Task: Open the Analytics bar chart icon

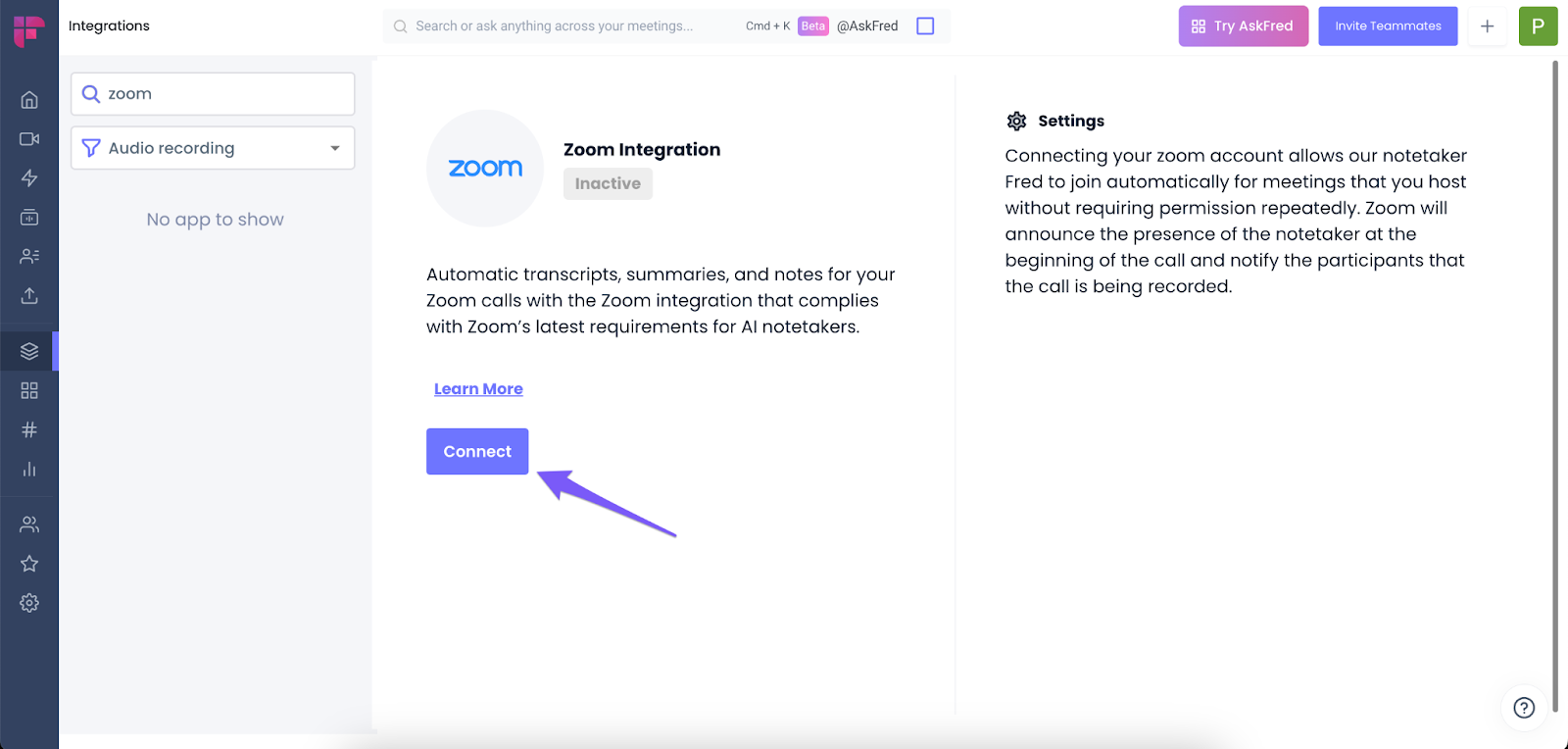Action: 29,469
